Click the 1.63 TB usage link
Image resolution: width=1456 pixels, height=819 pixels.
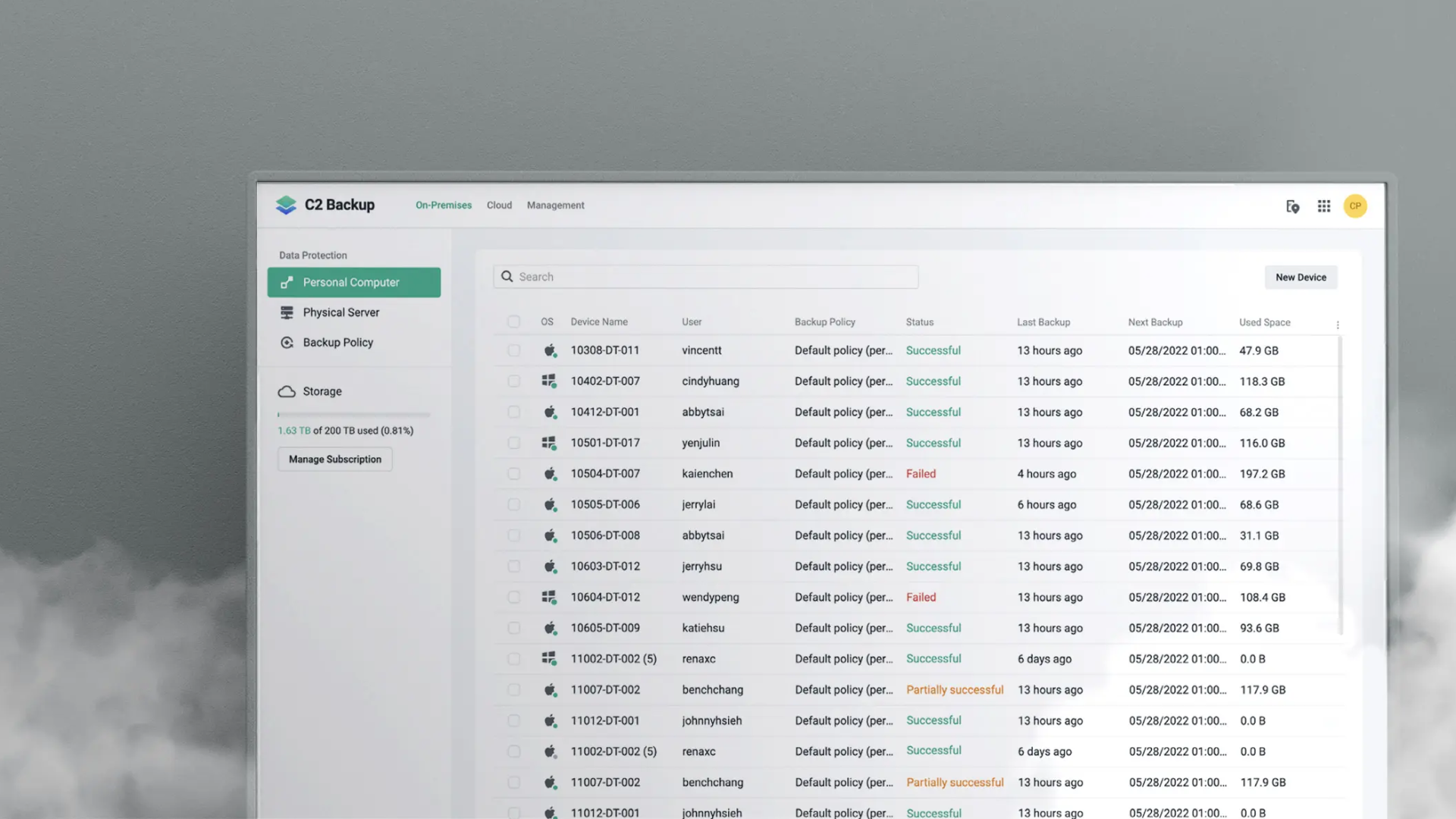(x=293, y=431)
